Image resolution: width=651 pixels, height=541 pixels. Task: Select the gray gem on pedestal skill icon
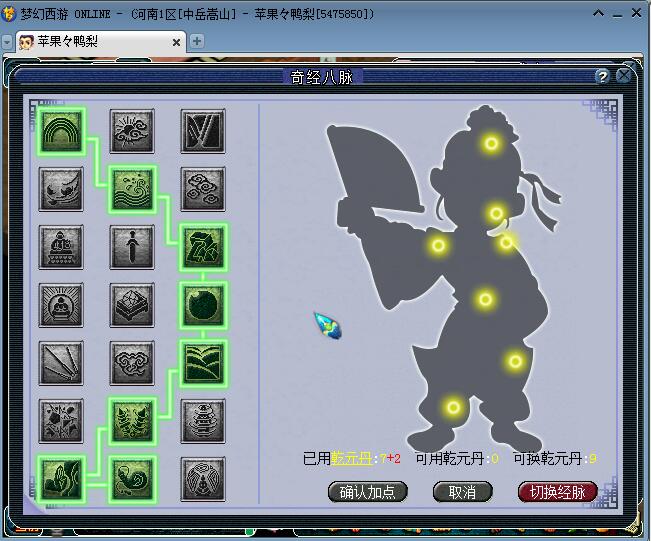(x=132, y=305)
